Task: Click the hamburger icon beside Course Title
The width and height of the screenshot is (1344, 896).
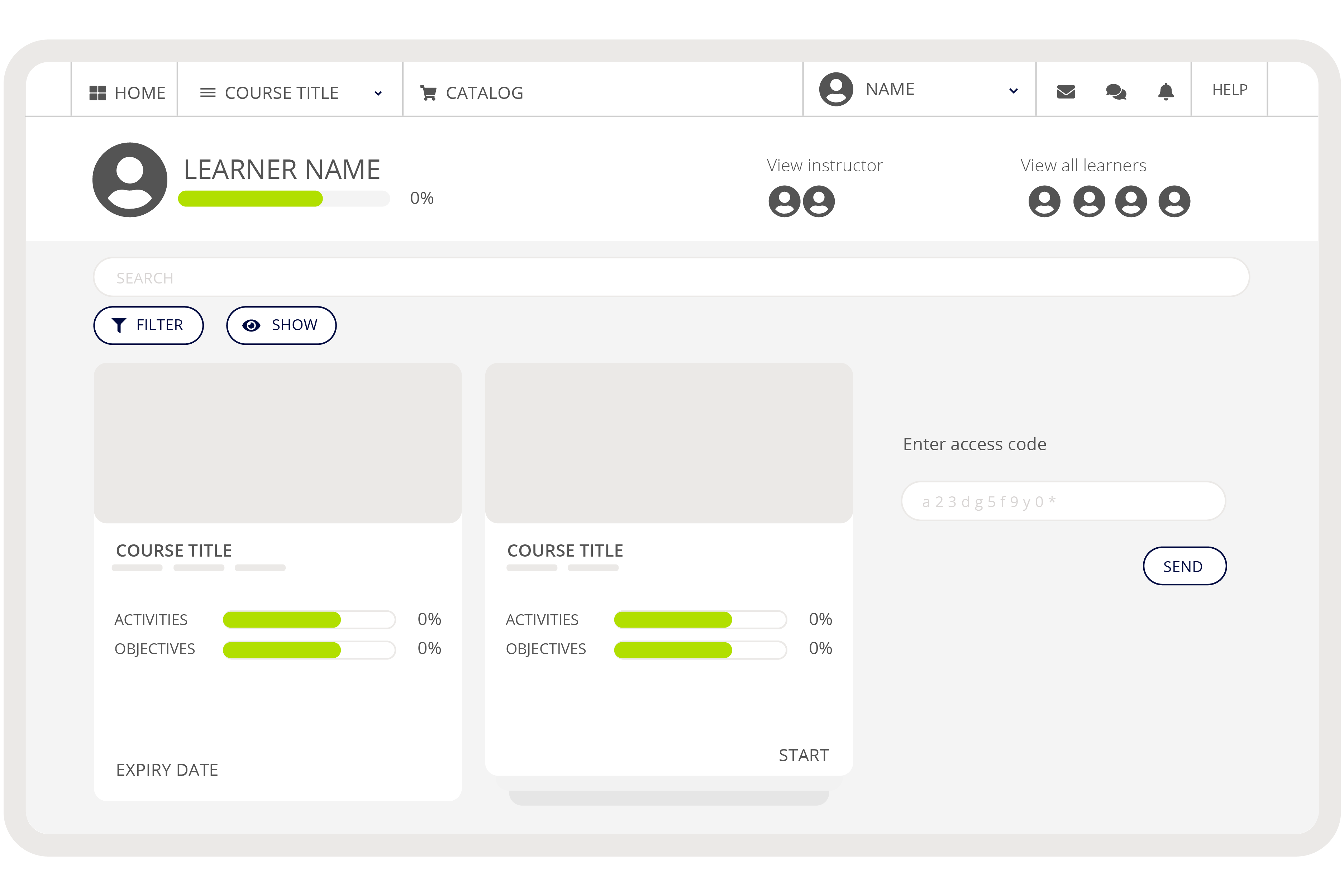Action: click(x=208, y=92)
